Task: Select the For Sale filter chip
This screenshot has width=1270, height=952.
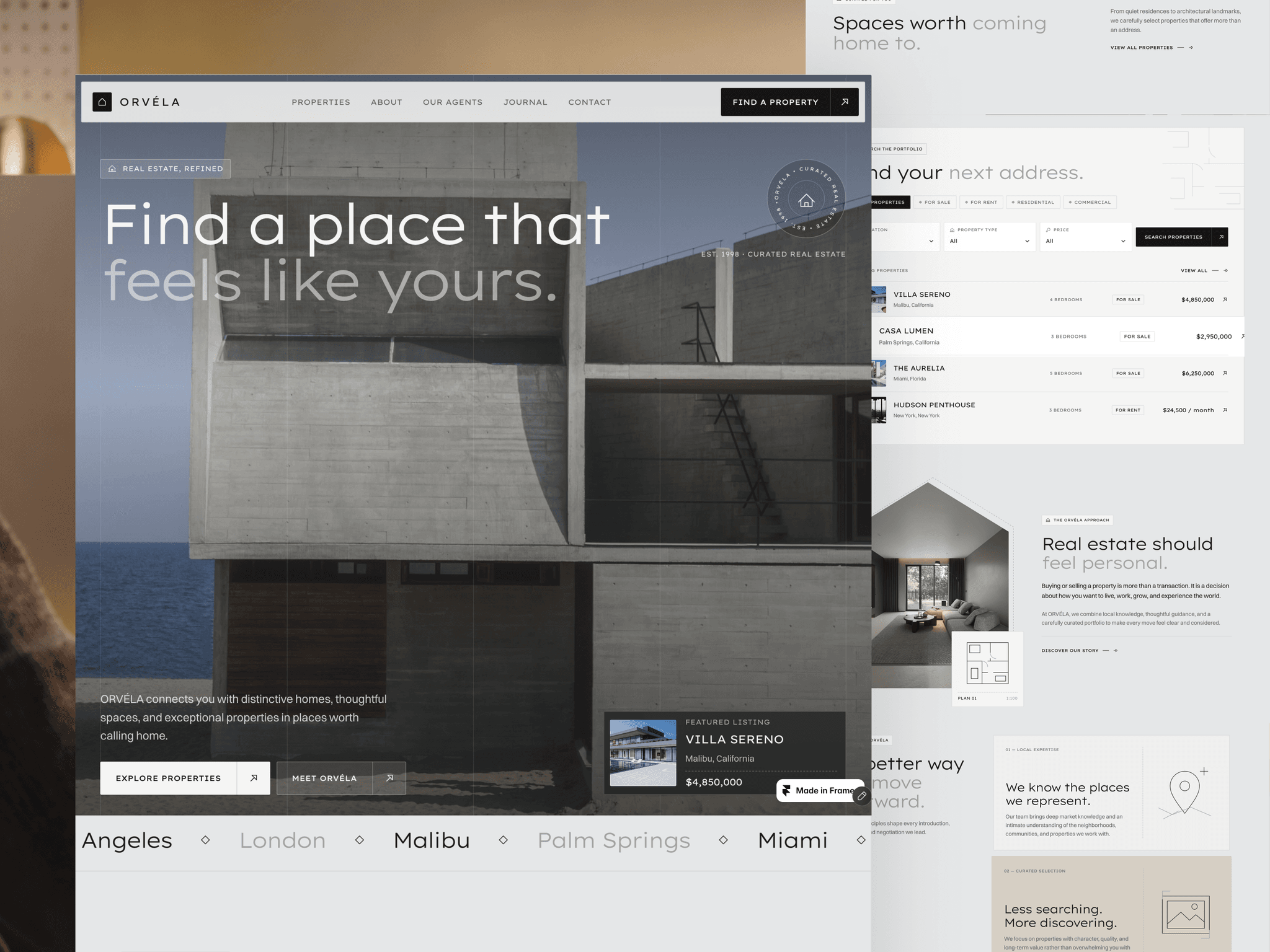Action: 935,202
